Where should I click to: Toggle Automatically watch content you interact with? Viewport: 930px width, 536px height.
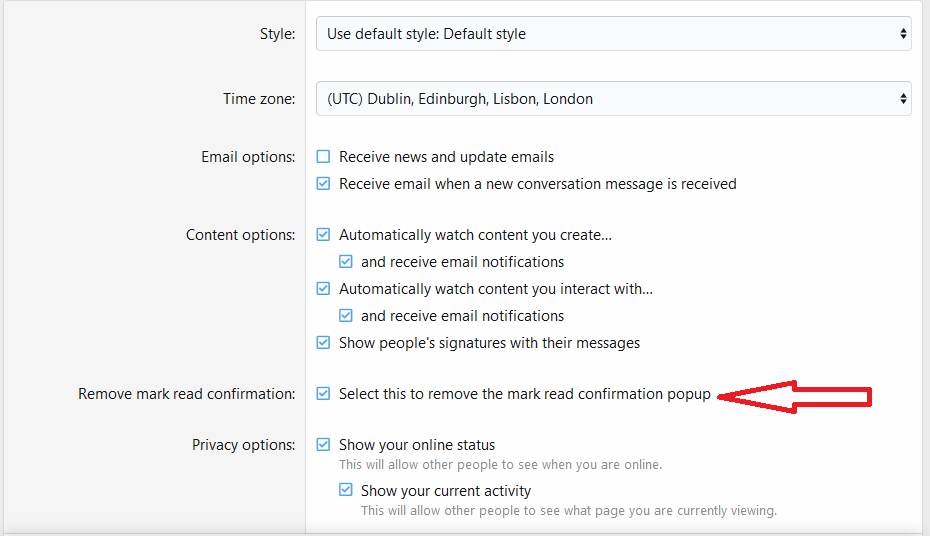pyautogui.click(x=323, y=289)
